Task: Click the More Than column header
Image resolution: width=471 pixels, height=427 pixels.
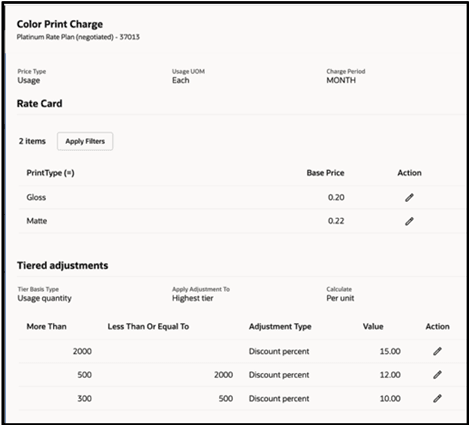Action: [46, 327]
